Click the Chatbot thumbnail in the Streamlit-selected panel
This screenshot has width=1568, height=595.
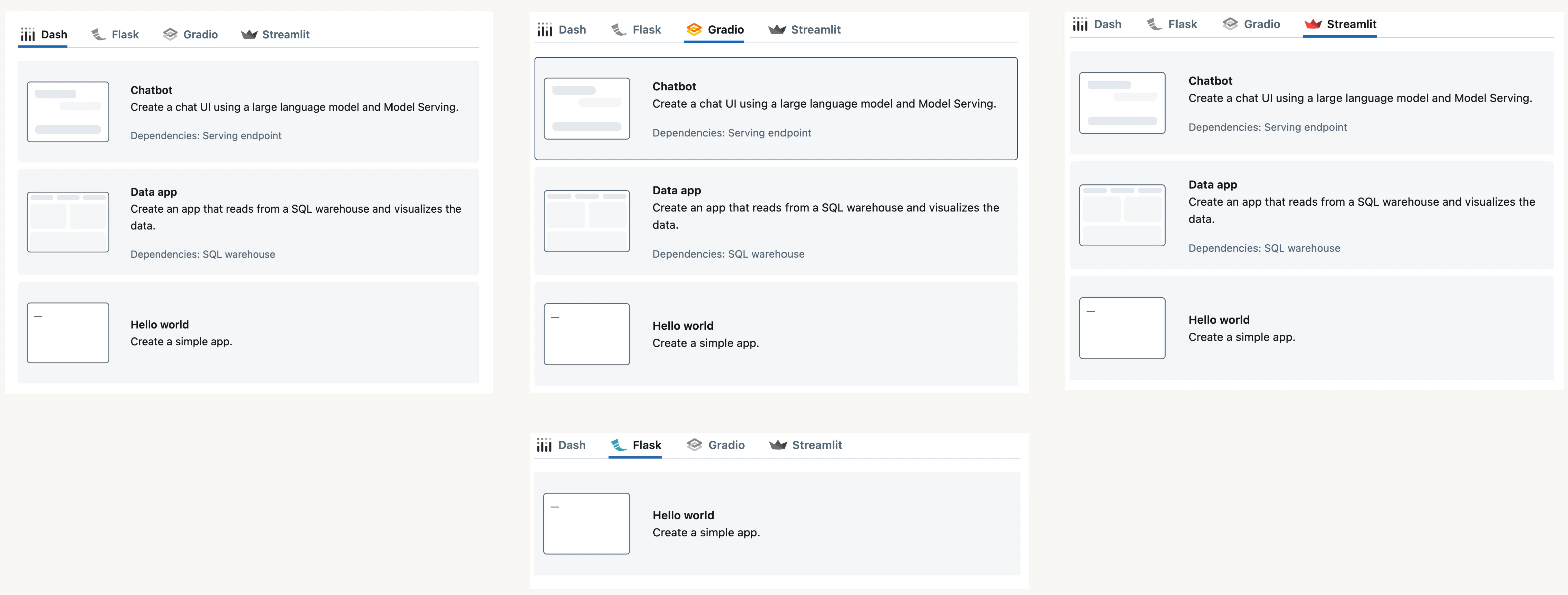(x=1122, y=103)
